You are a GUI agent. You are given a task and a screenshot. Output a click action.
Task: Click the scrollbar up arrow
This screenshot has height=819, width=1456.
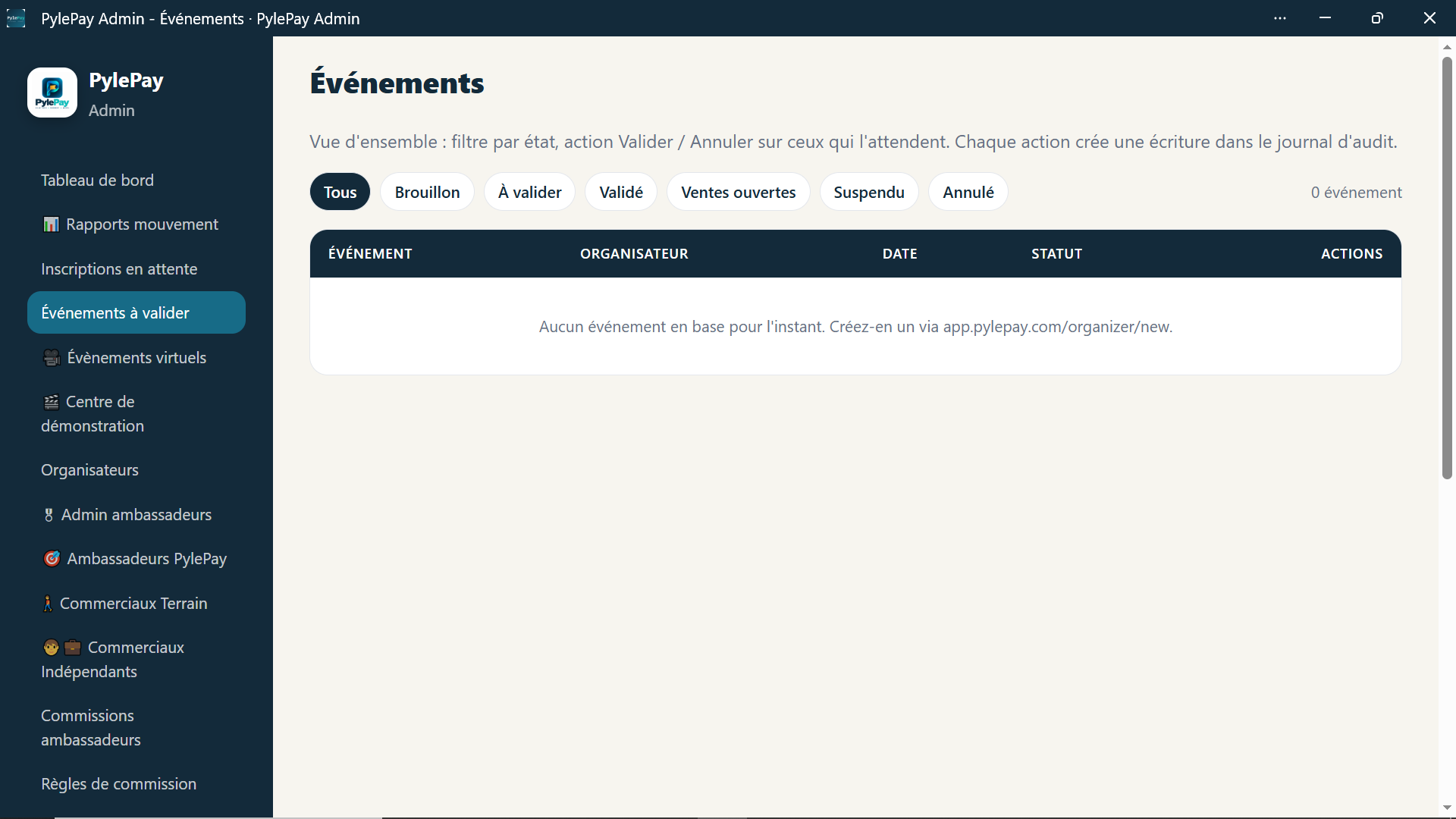click(x=1447, y=47)
